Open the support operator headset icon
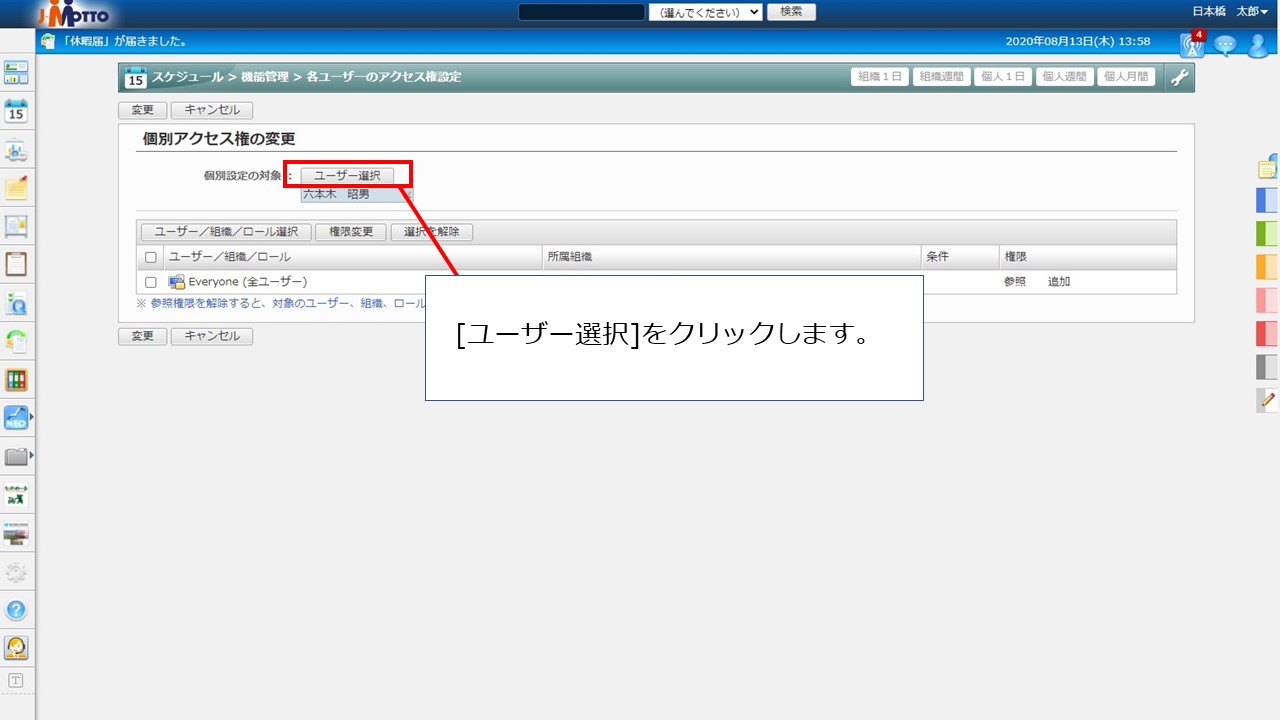This screenshot has height=720, width=1280. (x=16, y=647)
